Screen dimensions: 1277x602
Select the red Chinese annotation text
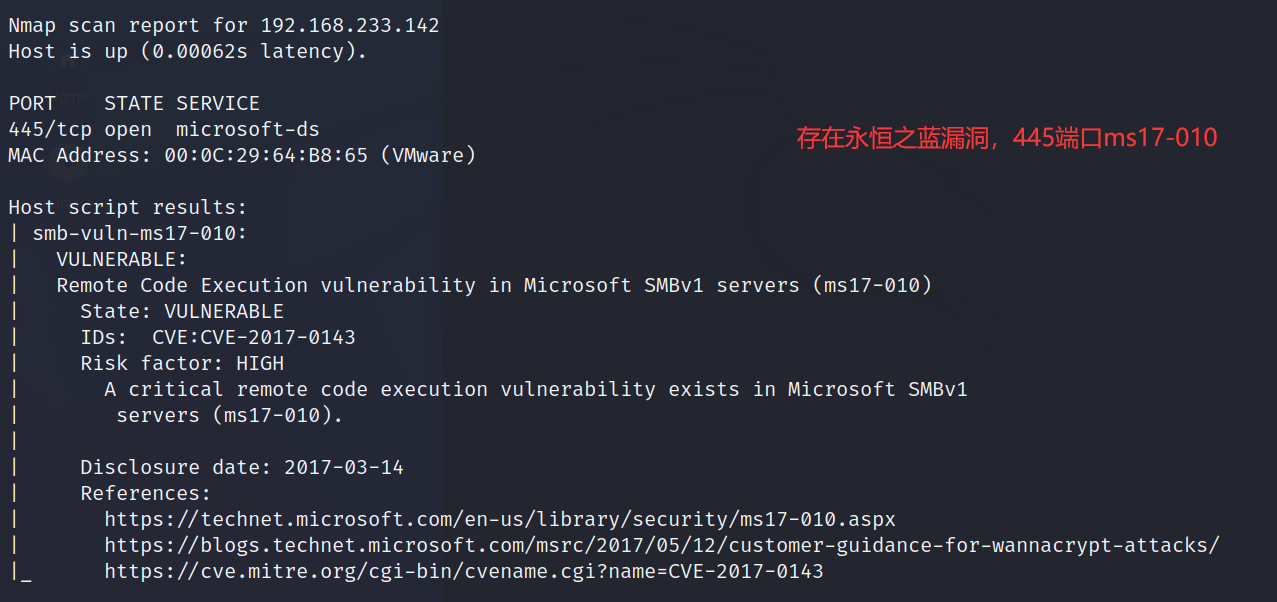1007,138
